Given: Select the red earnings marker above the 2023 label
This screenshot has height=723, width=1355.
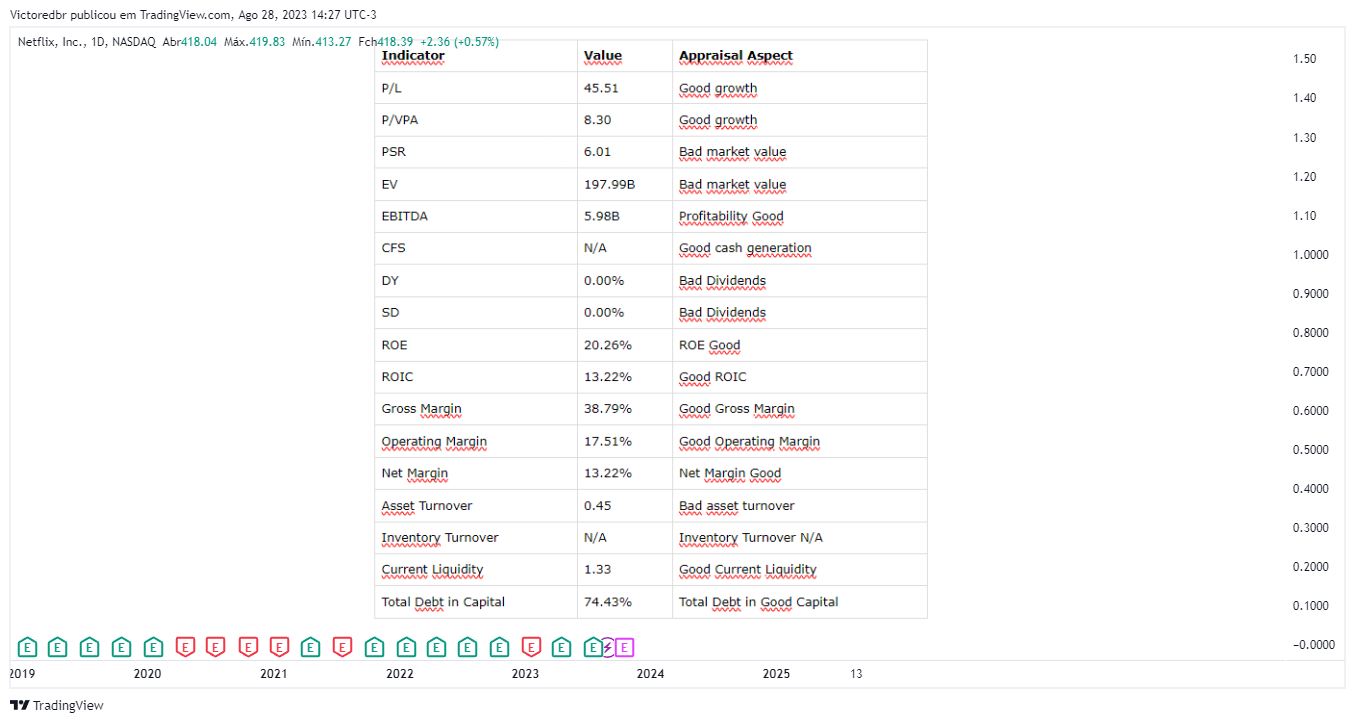Looking at the screenshot, I should pyautogui.click(x=531, y=647).
